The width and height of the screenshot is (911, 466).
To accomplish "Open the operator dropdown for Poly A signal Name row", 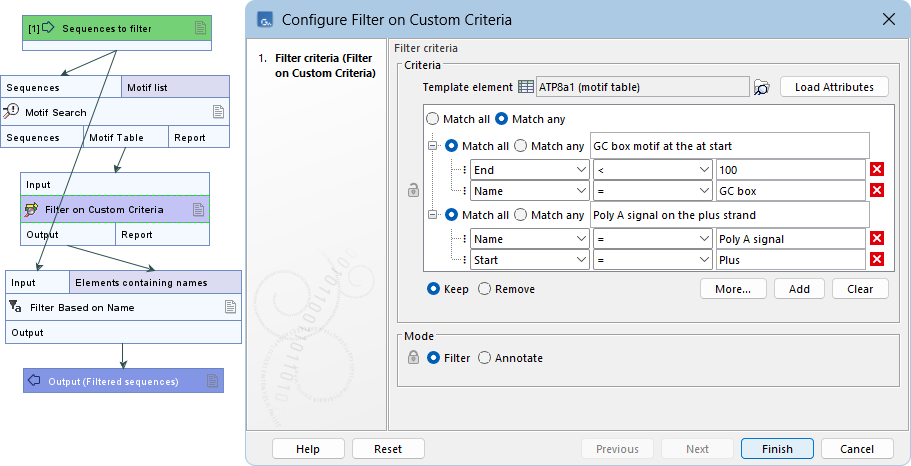I will coord(652,239).
